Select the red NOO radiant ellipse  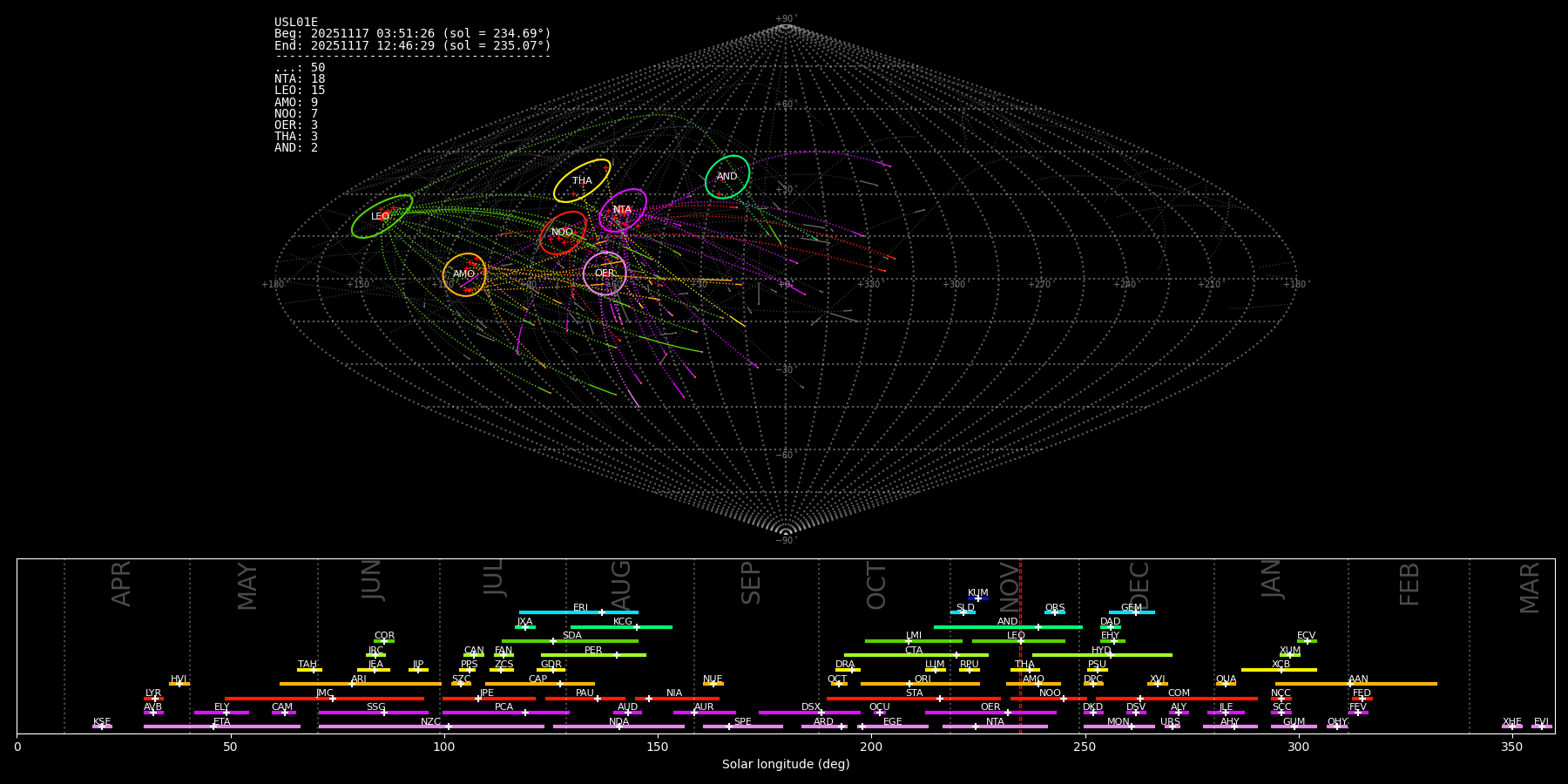(563, 233)
